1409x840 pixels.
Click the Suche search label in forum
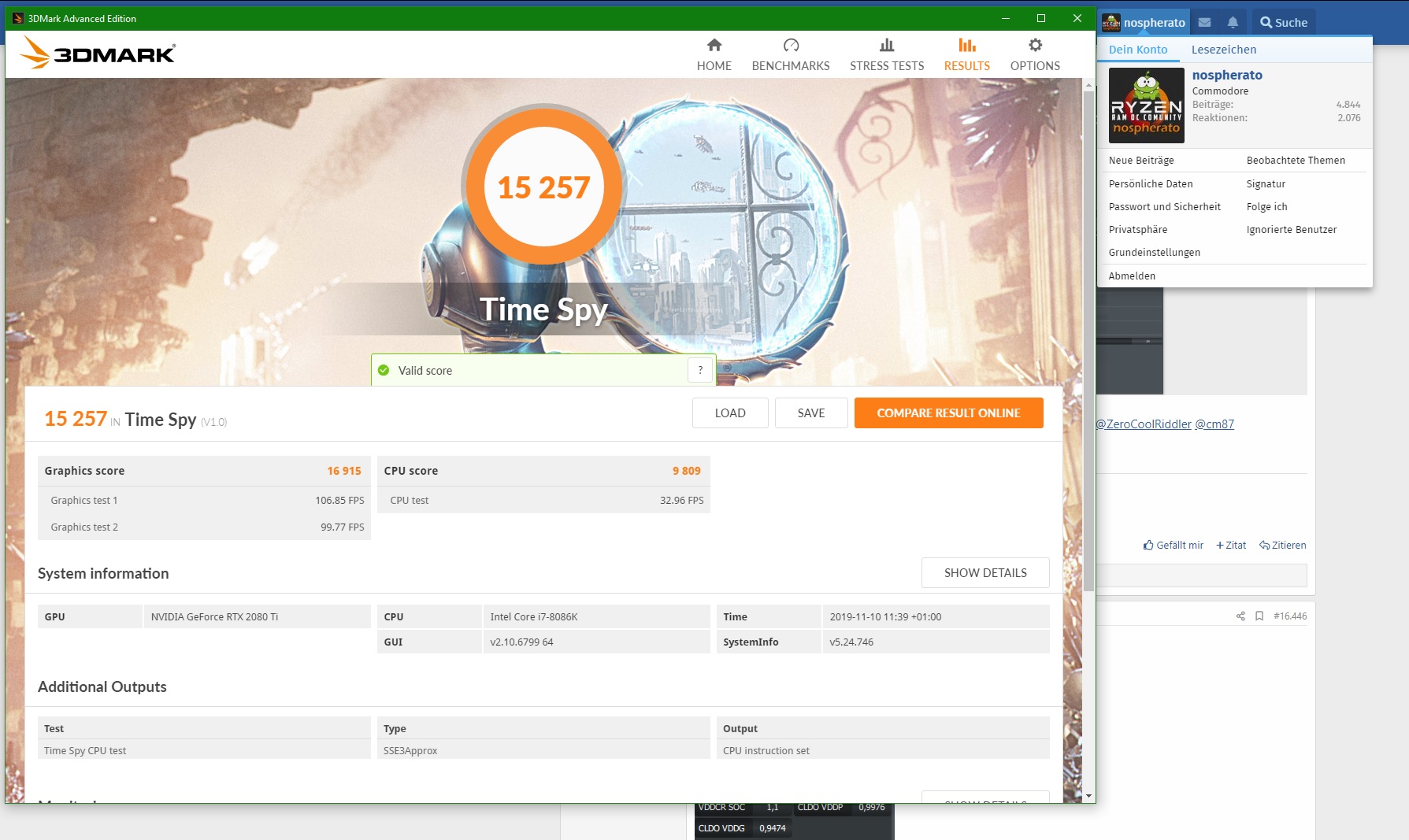pos(1291,23)
